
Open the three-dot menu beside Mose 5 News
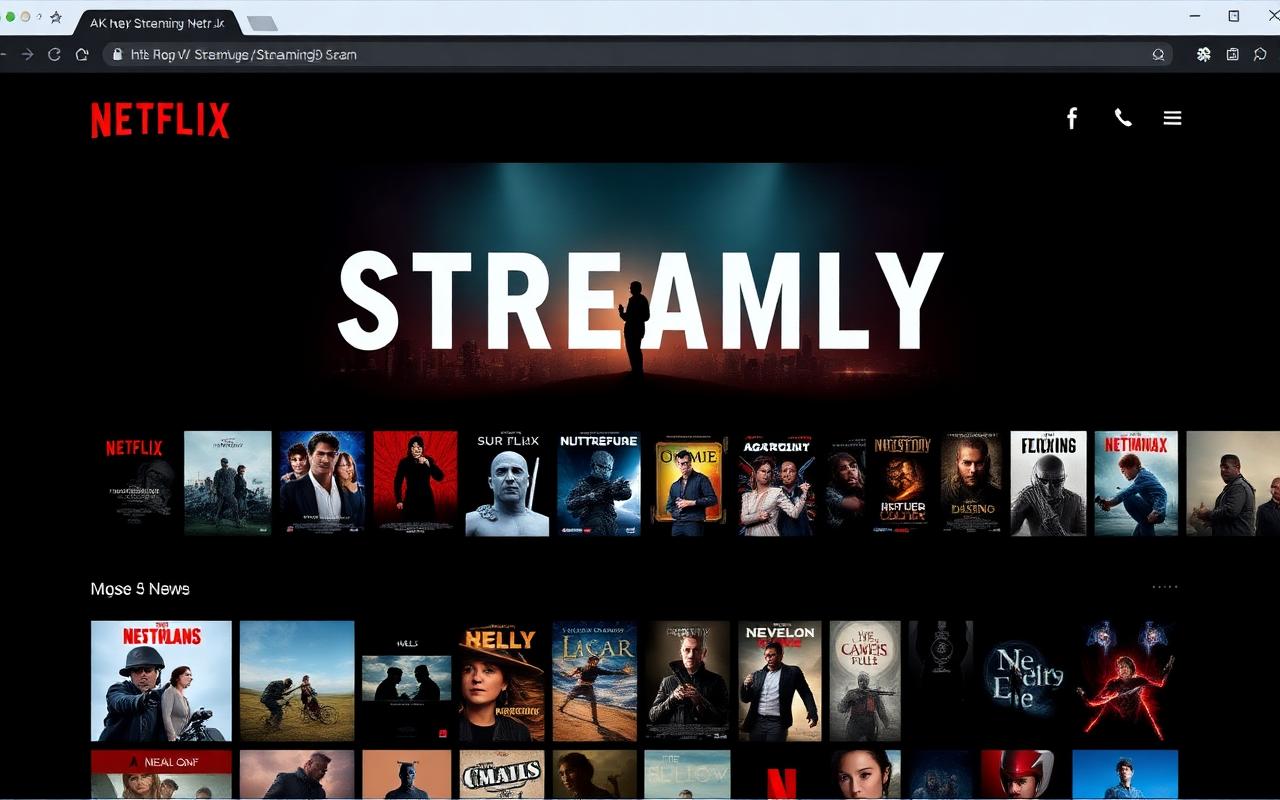[x=1165, y=587]
